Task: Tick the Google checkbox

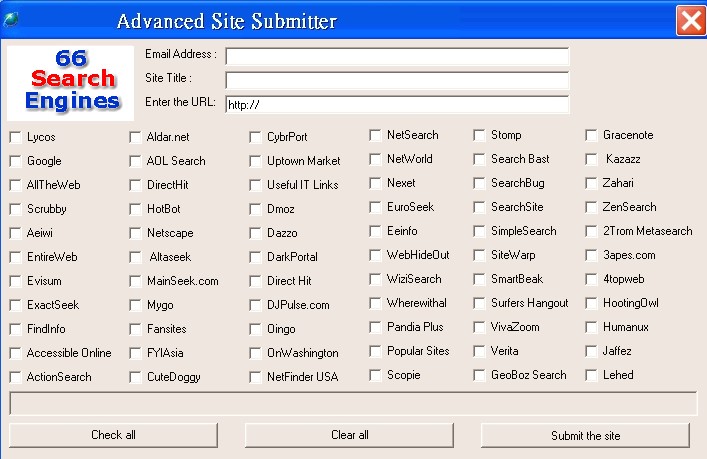Action: pyautogui.click(x=16, y=161)
